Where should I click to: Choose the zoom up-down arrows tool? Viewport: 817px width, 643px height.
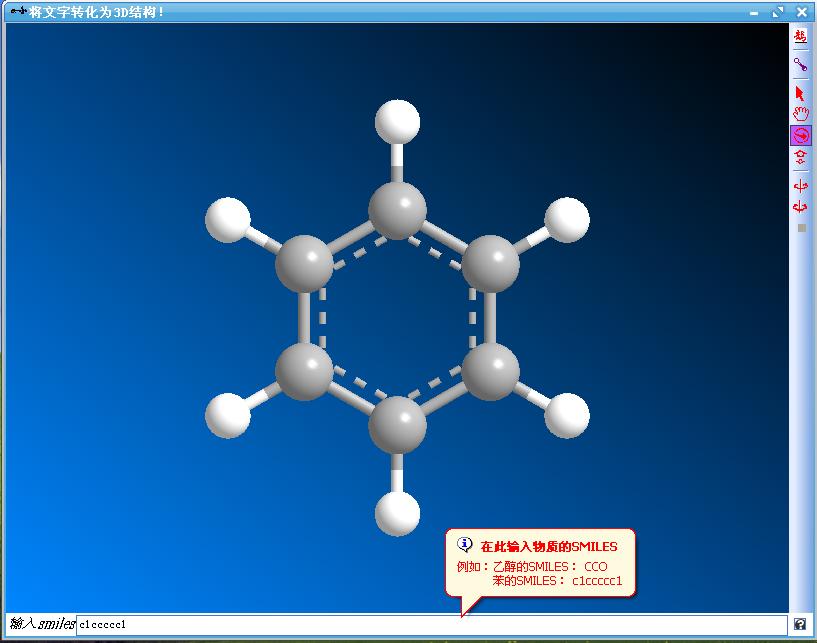(800, 157)
